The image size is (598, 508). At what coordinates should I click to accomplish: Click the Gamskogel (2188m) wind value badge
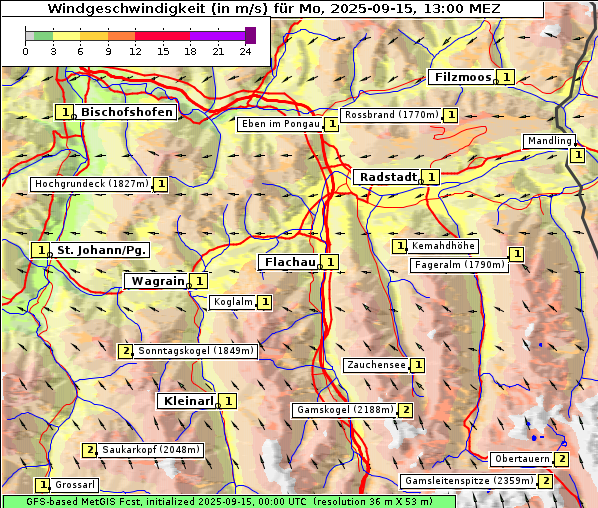tap(405, 410)
